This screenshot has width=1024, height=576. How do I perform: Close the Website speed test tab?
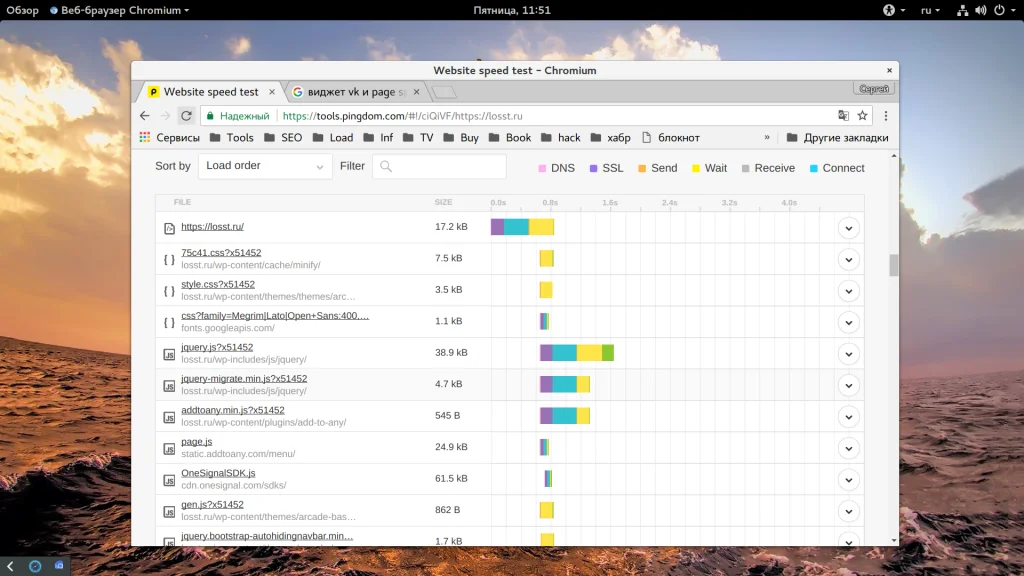pos(272,92)
